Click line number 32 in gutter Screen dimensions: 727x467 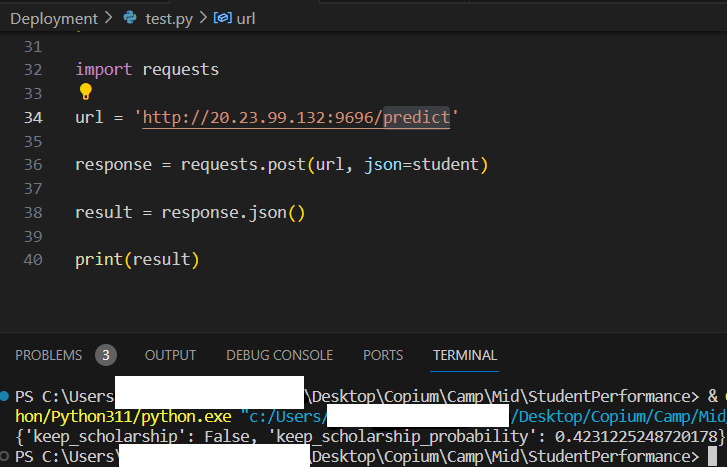[x=33, y=70]
